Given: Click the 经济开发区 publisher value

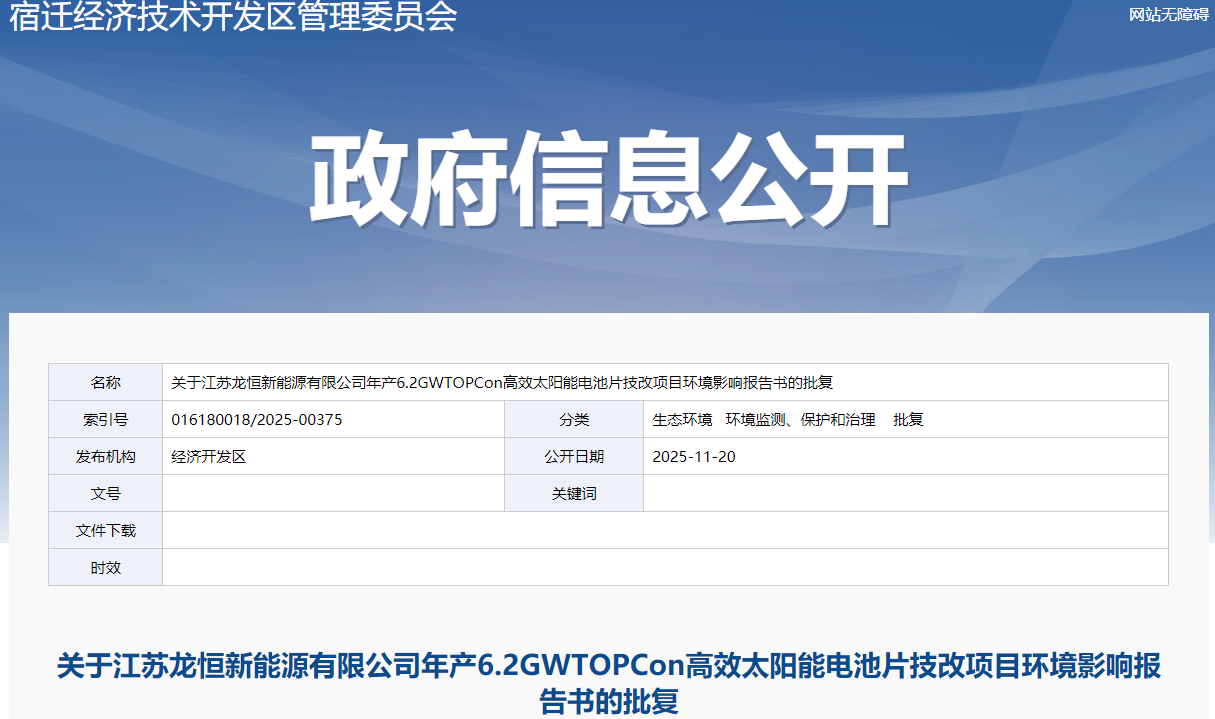Looking at the screenshot, I should pyautogui.click(x=208, y=457).
